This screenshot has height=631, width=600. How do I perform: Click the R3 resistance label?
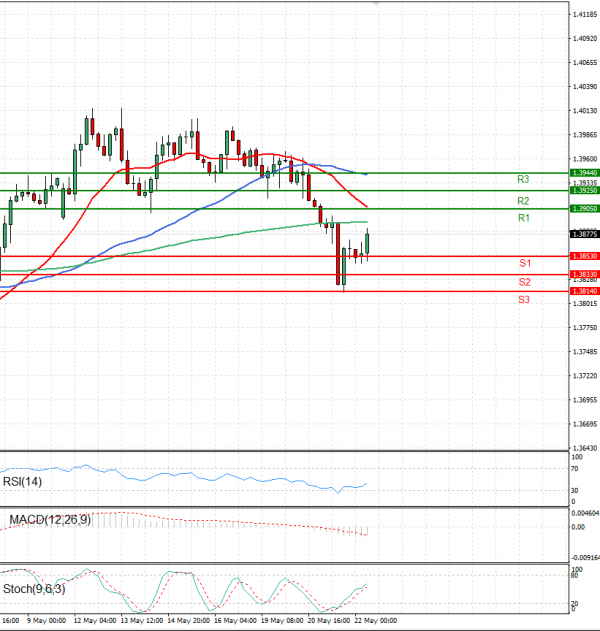pos(523,179)
